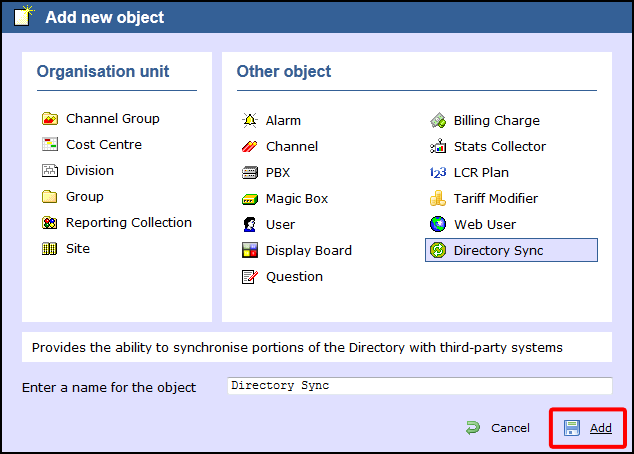634x454 pixels.
Task: Click the Tariff Modifier icon
Action: 438,199
